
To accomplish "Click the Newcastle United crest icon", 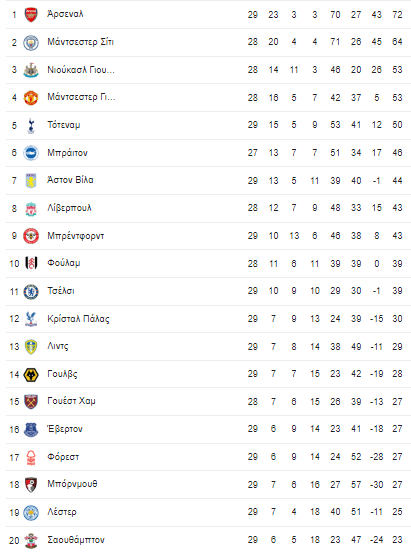I will [31, 70].
